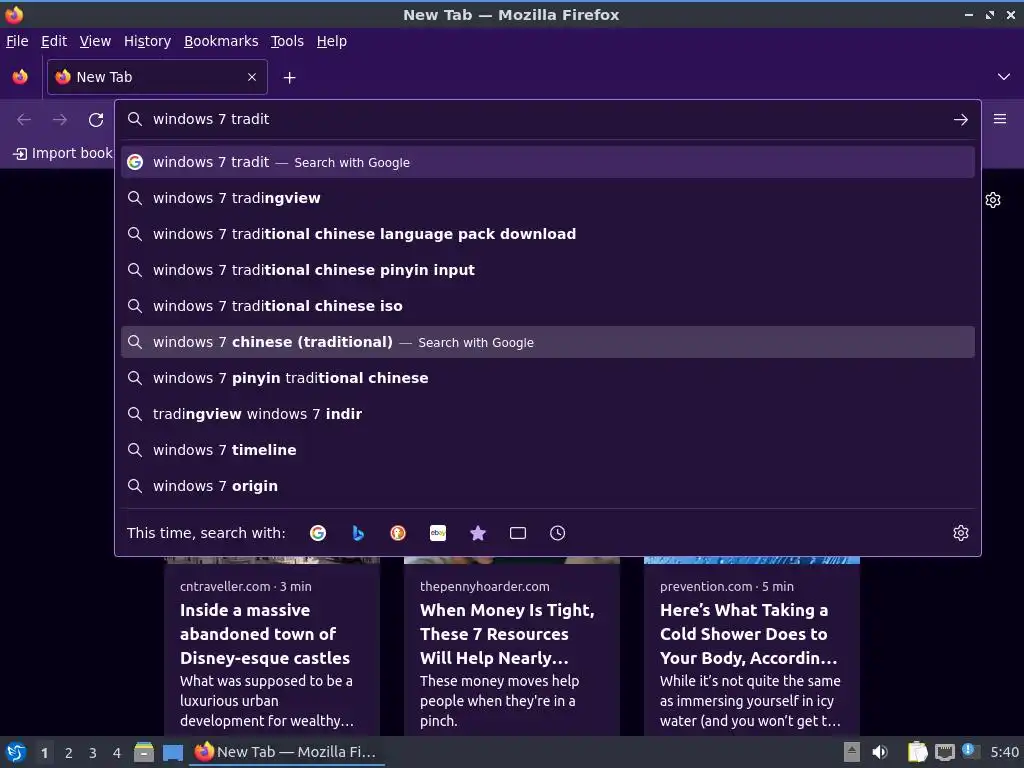Open a new tab with plus button
The height and width of the screenshot is (768, 1024).
pos(289,78)
